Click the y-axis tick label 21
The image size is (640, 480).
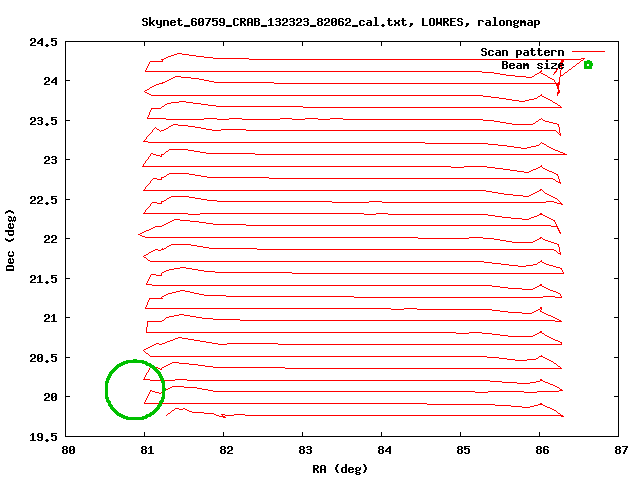[x=51, y=318]
